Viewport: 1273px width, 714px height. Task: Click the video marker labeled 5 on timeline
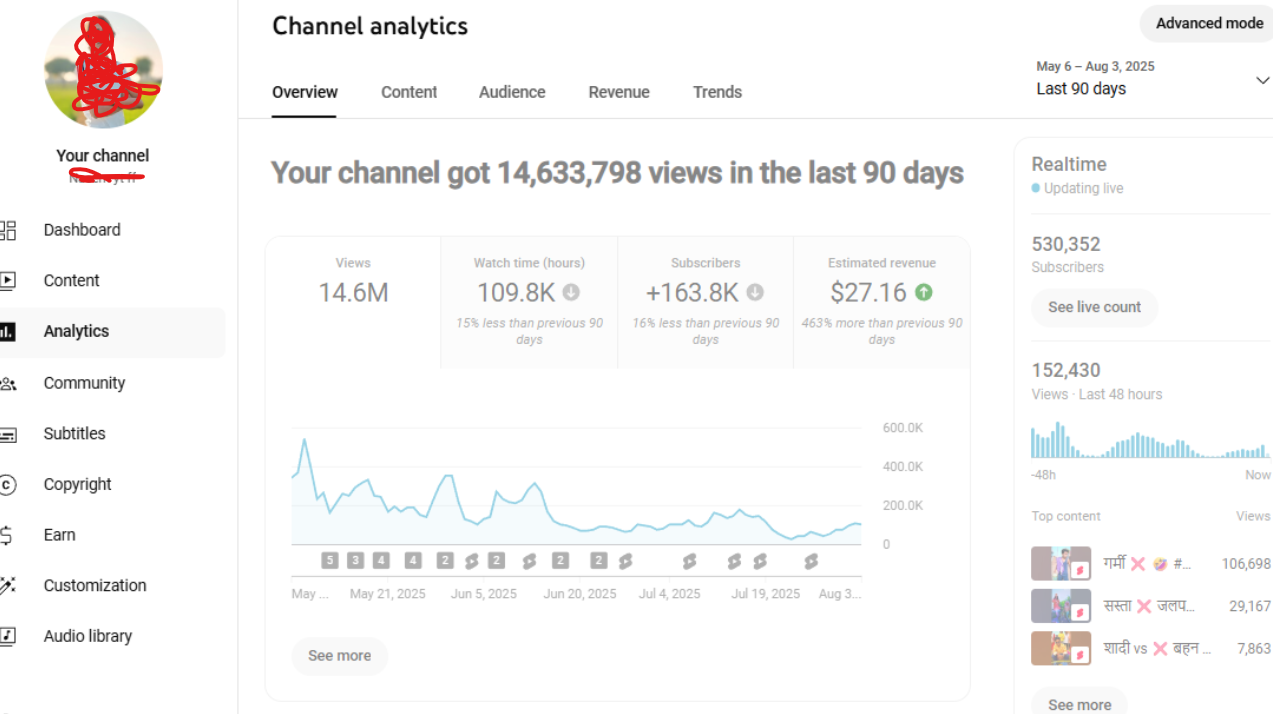pyautogui.click(x=330, y=561)
